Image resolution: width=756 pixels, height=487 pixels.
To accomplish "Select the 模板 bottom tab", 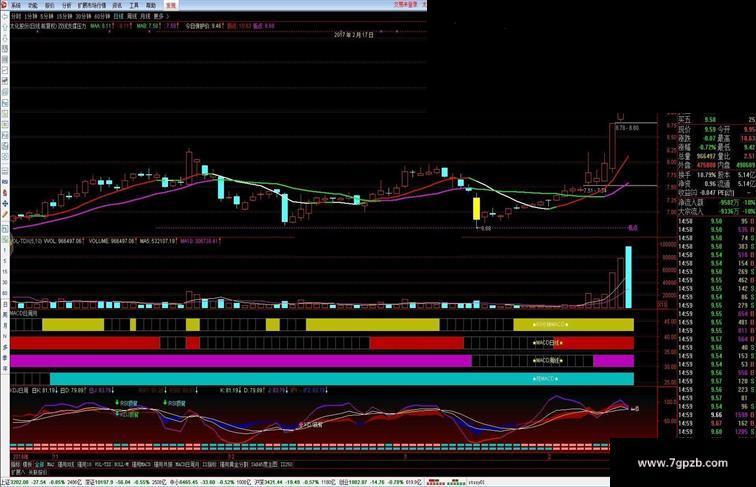I will (x=27, y=464).
